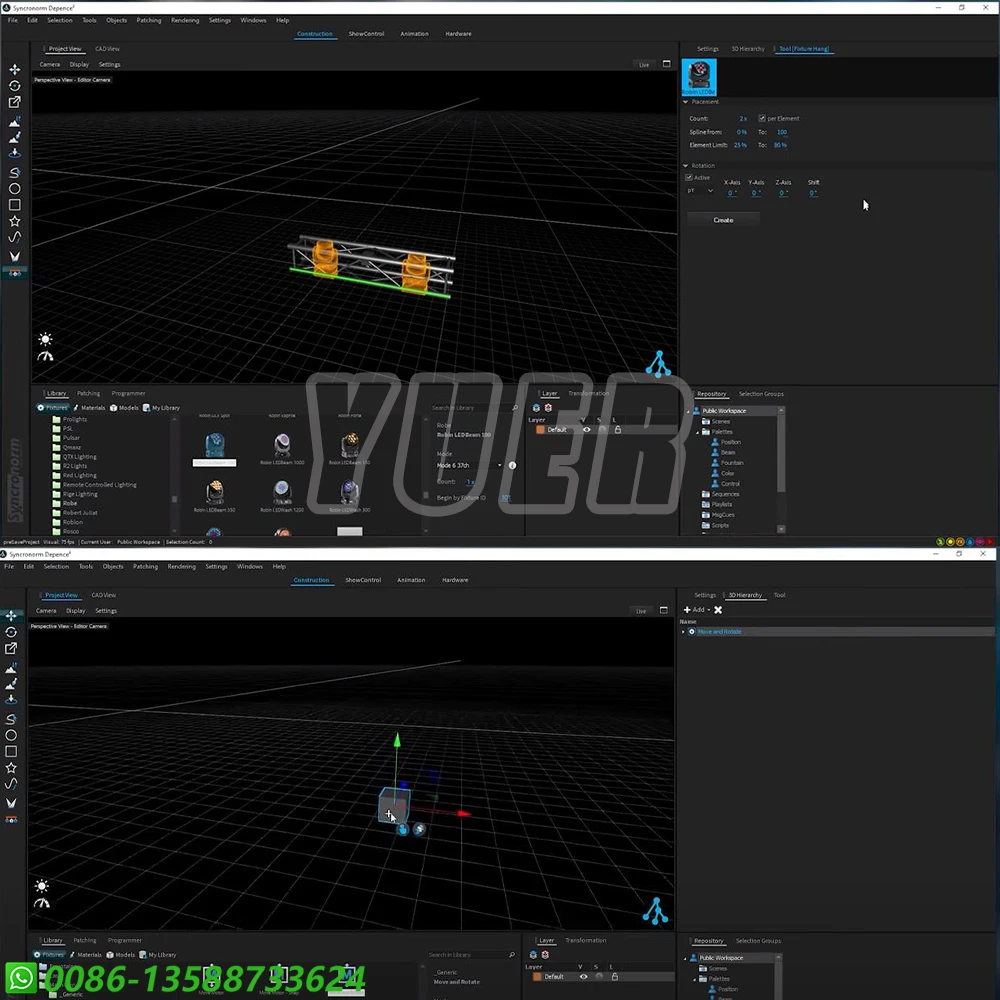Toggle Default layer visibility eye in upper window
Viewport: 1000px width, 1000px height.
[587, 430]
